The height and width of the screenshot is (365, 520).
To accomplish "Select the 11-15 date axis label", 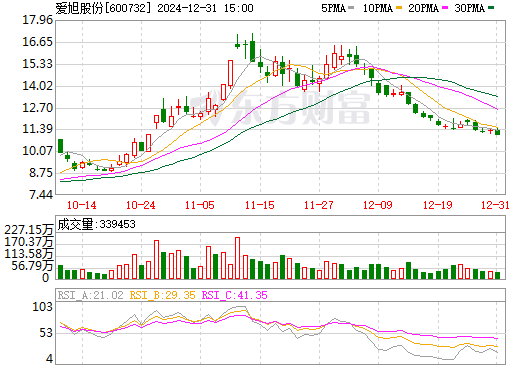I will [260, 205].
